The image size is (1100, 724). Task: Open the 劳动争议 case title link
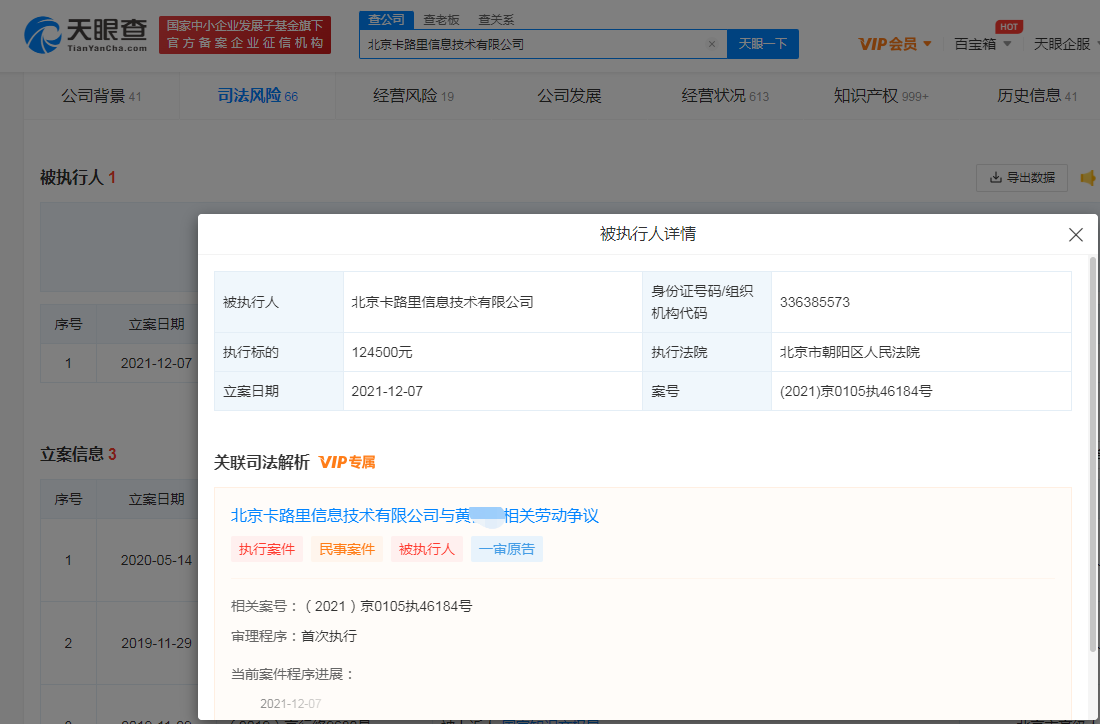(x=414, y=516)
